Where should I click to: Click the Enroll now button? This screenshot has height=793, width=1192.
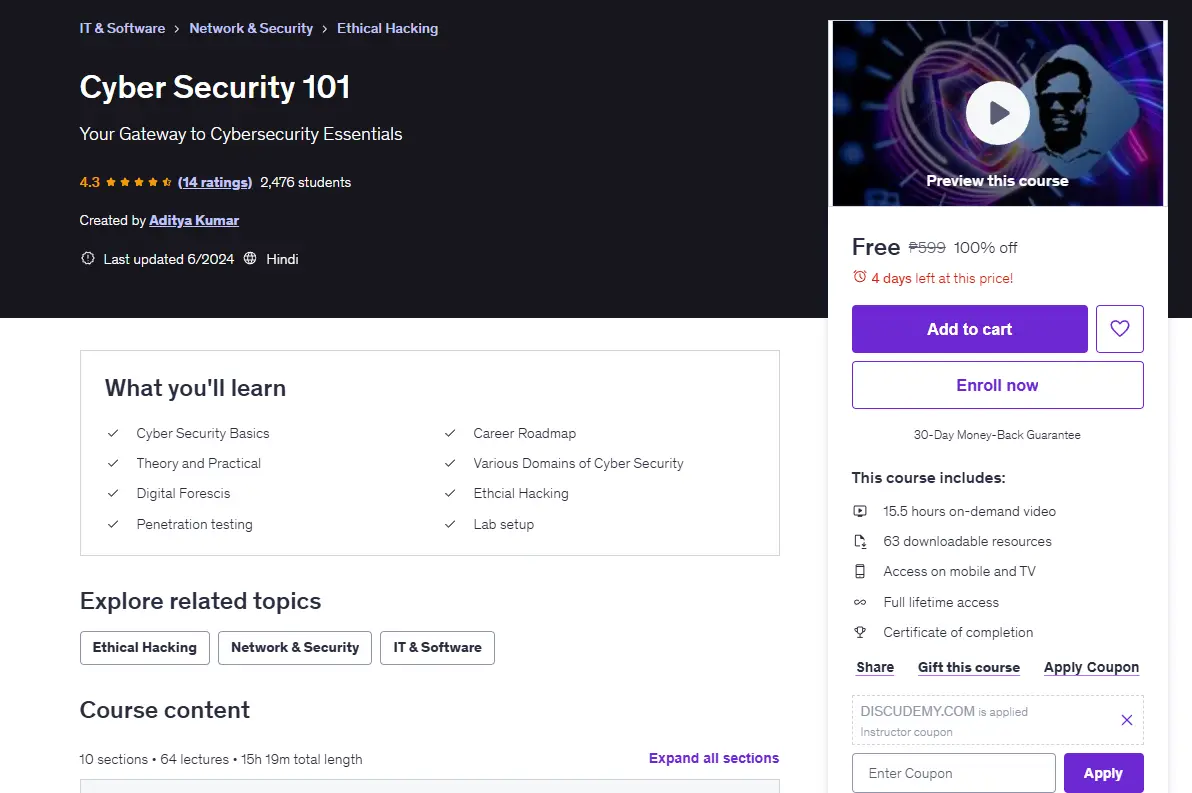tap(997, 385)
